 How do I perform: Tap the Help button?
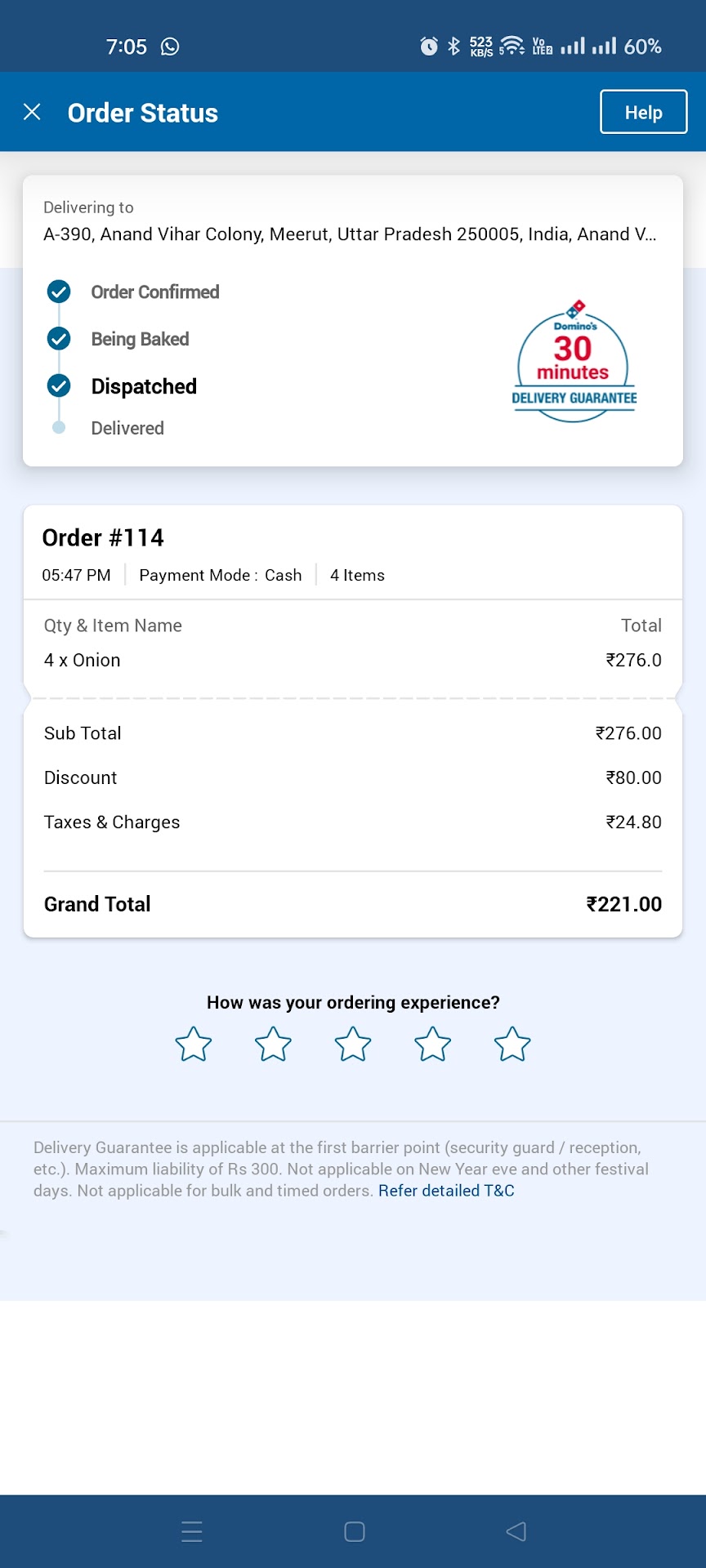(643, 112)
